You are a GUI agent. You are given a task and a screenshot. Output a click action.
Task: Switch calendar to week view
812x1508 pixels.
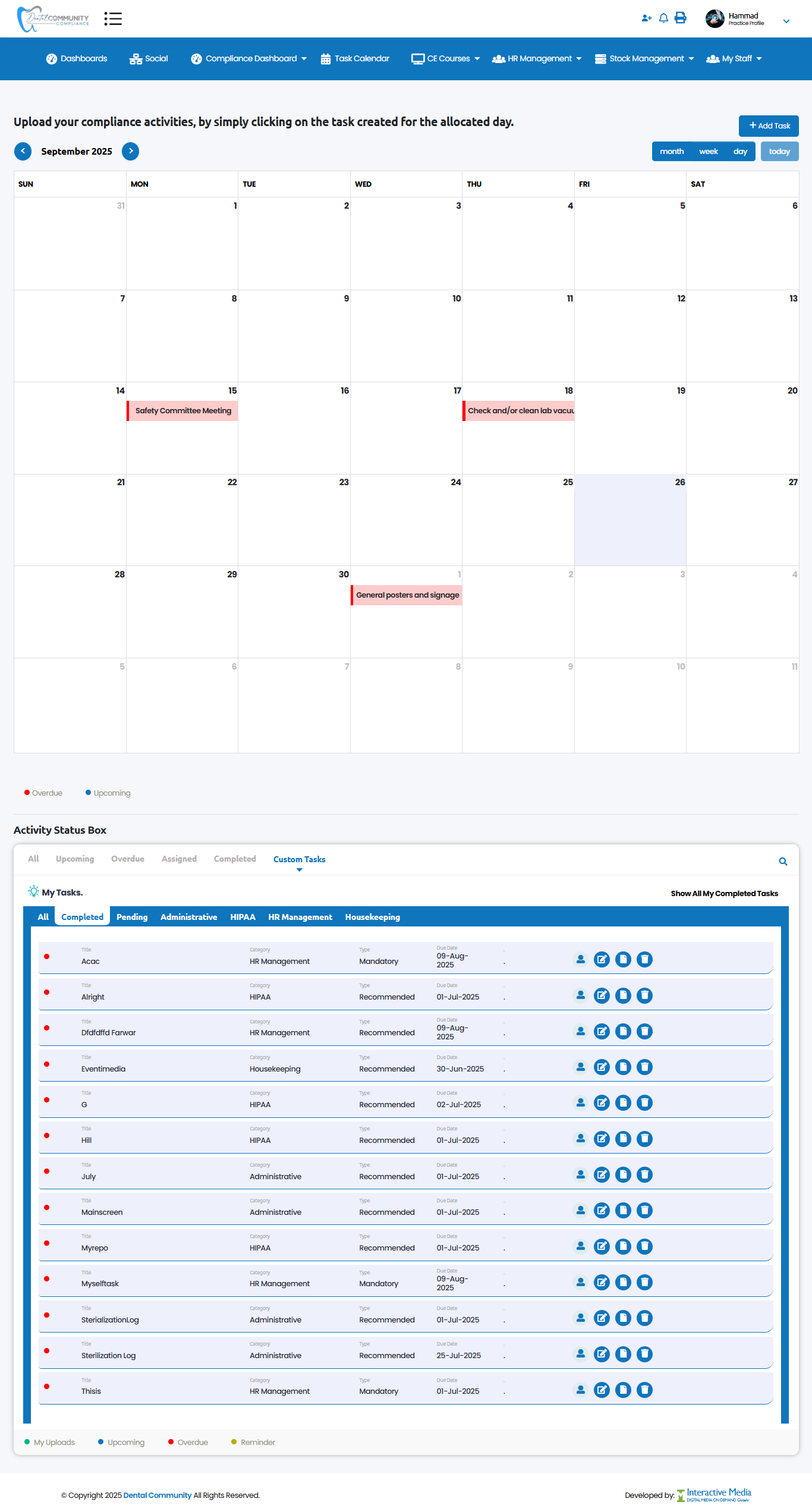(x=708, y=152)
